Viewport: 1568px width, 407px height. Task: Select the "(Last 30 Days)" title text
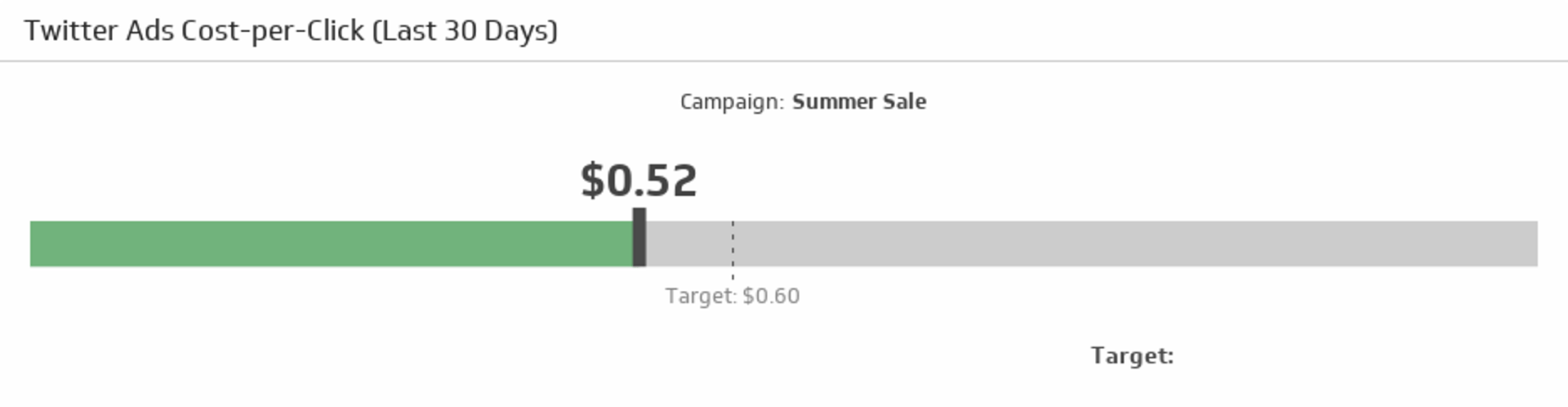tap(465, 31)
